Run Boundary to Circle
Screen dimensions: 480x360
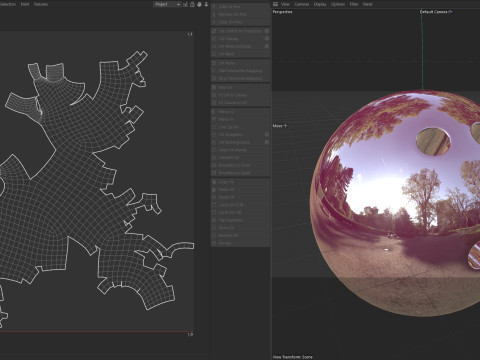[240, 165]
